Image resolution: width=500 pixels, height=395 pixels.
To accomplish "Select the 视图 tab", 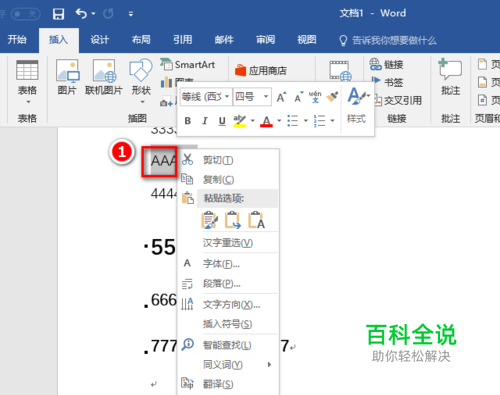I will point(307,40).
